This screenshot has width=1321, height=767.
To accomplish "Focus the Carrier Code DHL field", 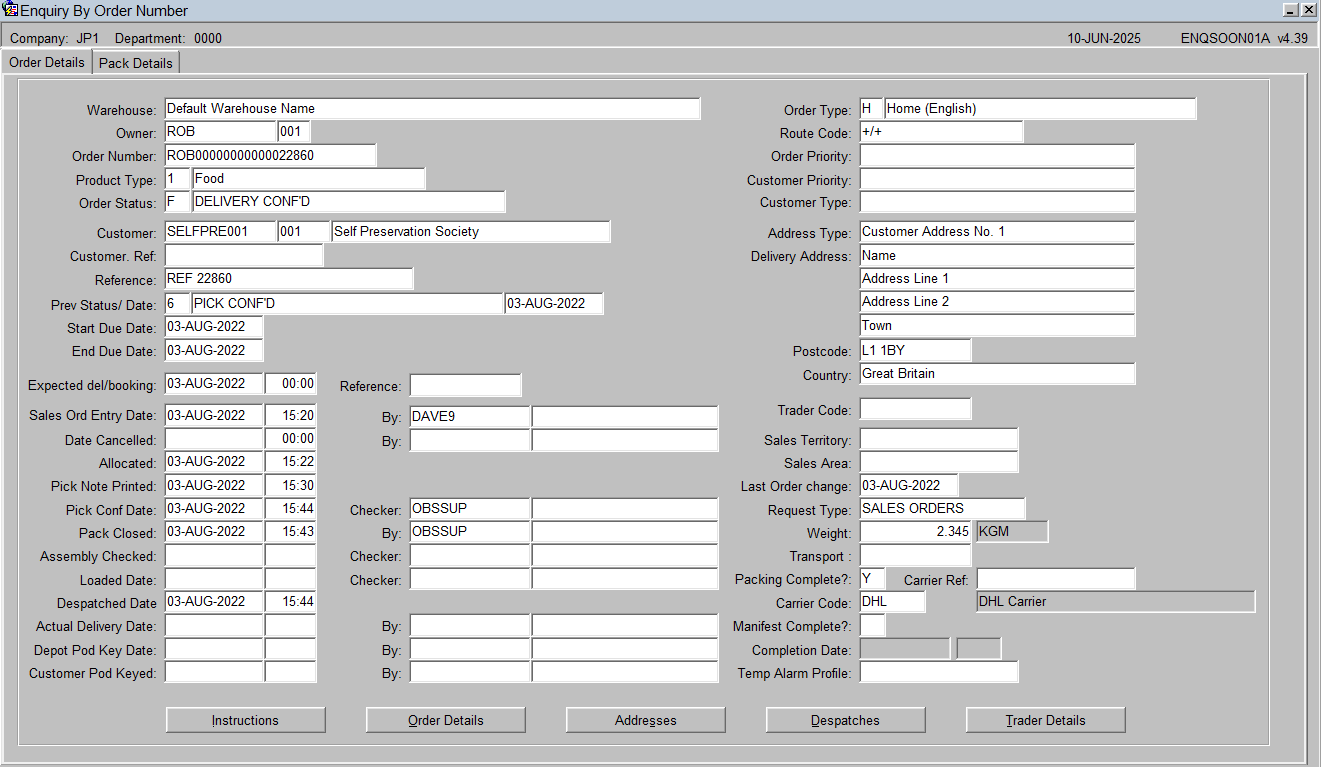I will coord(892,602).
